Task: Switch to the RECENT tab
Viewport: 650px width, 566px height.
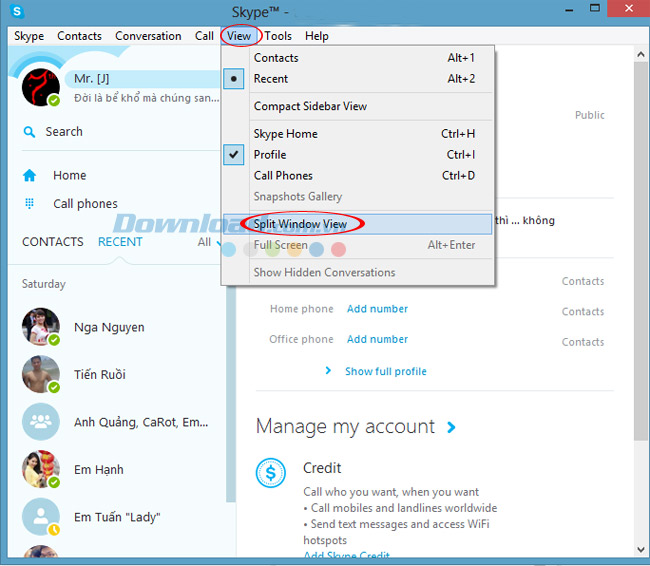Action: [x=120, y=242]
